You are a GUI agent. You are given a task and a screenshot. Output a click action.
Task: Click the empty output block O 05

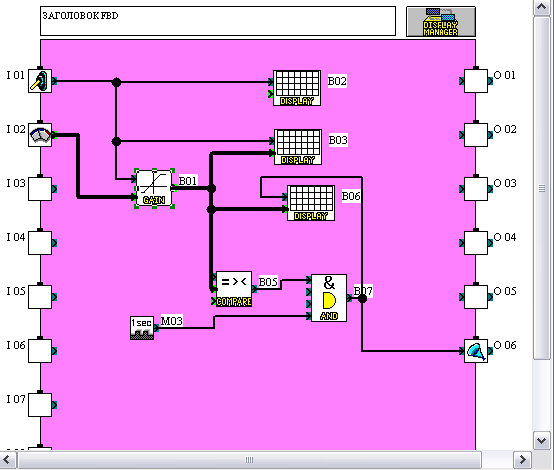(476, 297)
